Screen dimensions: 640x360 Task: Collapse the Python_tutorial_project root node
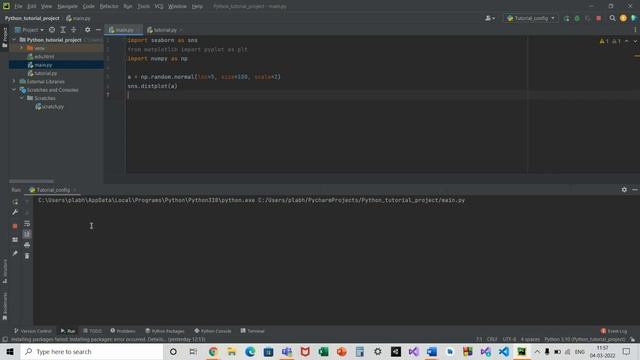click(14, 40)
